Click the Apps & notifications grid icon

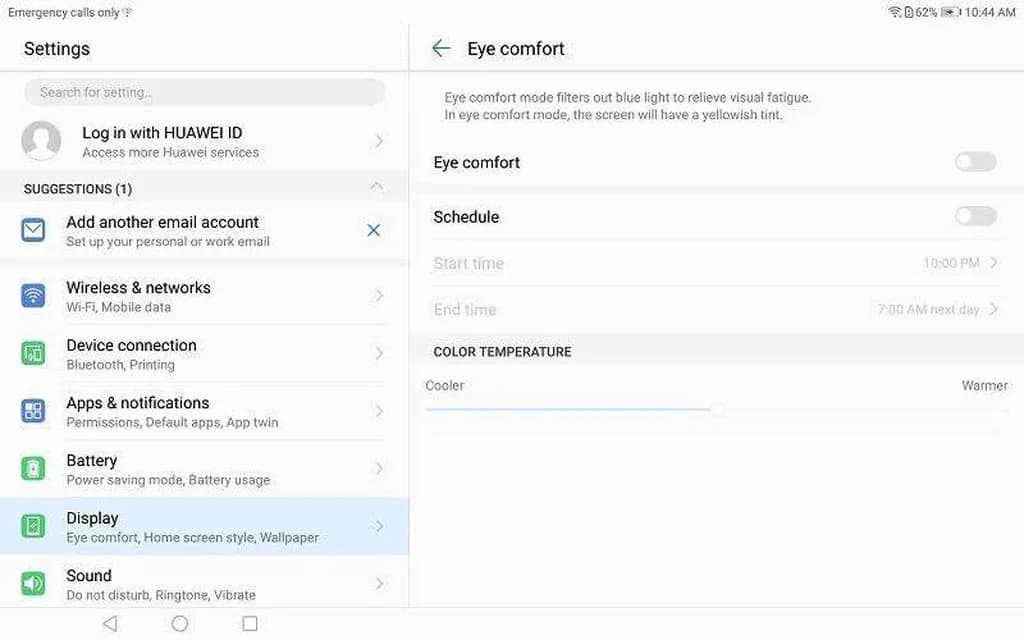click(x=34, y=411)
